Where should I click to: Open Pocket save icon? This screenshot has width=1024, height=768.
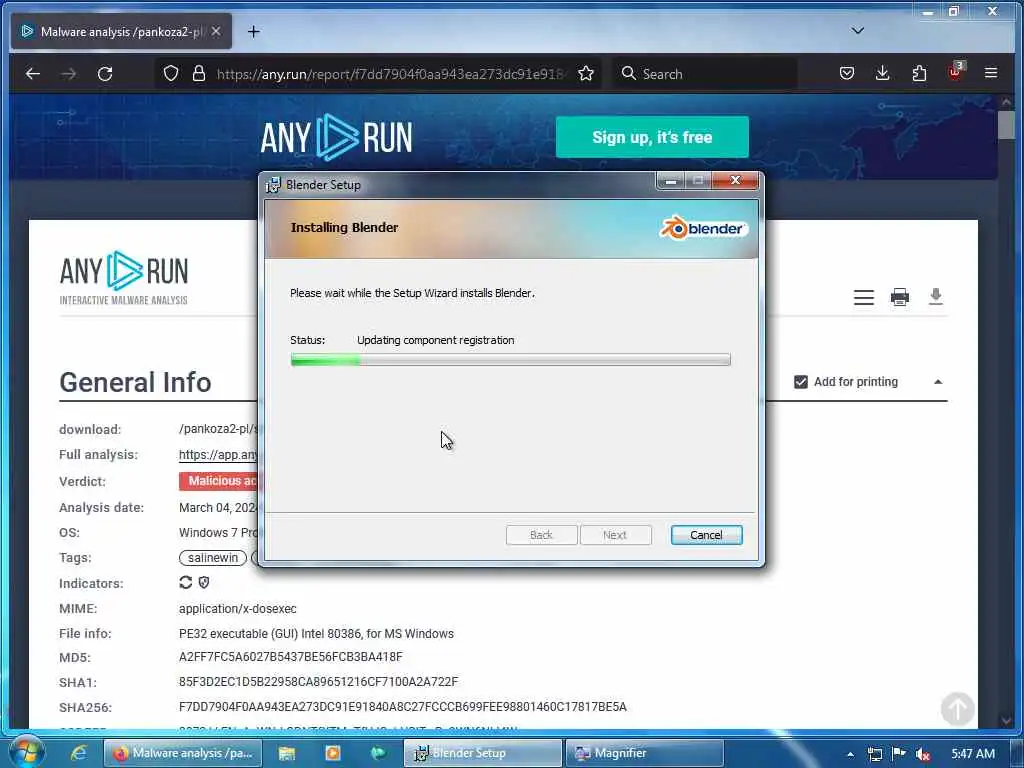coord(846,73)
